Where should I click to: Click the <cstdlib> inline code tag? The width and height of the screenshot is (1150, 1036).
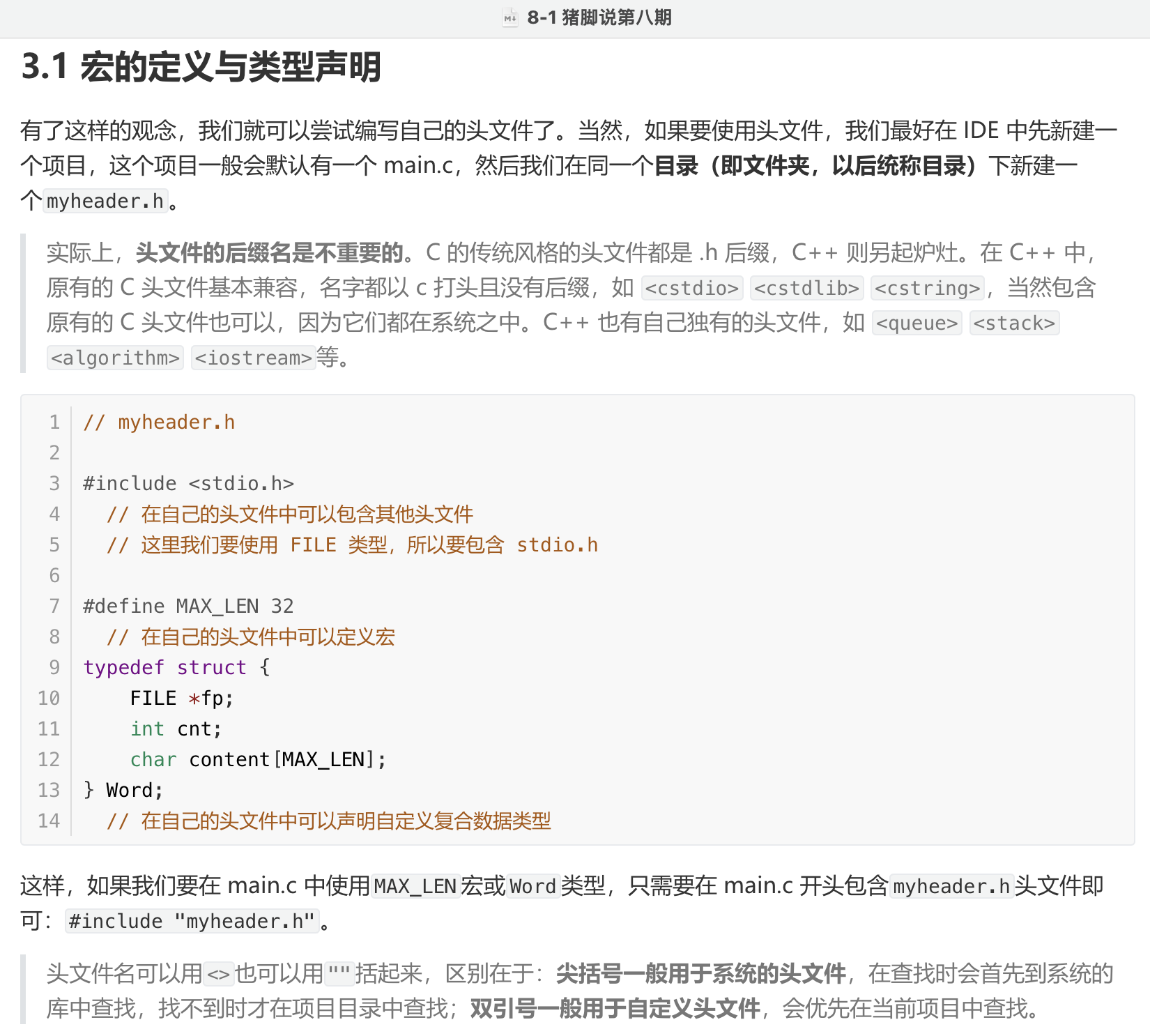(806, 288)
